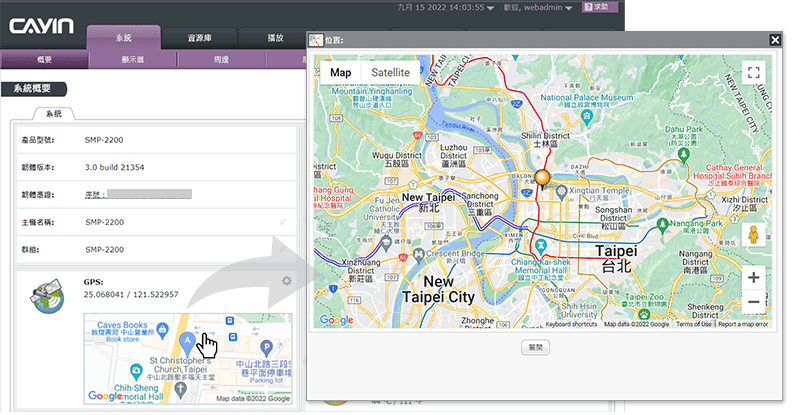
Task: Close the 位置 map dialog with the X
Action: click(775, 40)
